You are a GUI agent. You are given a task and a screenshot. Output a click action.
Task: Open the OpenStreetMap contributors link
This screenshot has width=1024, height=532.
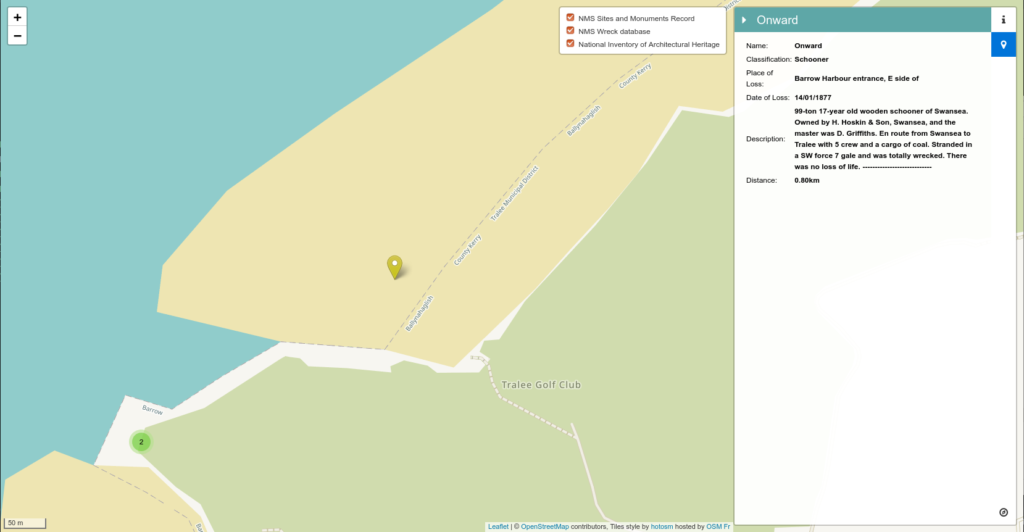pos(544,526)
